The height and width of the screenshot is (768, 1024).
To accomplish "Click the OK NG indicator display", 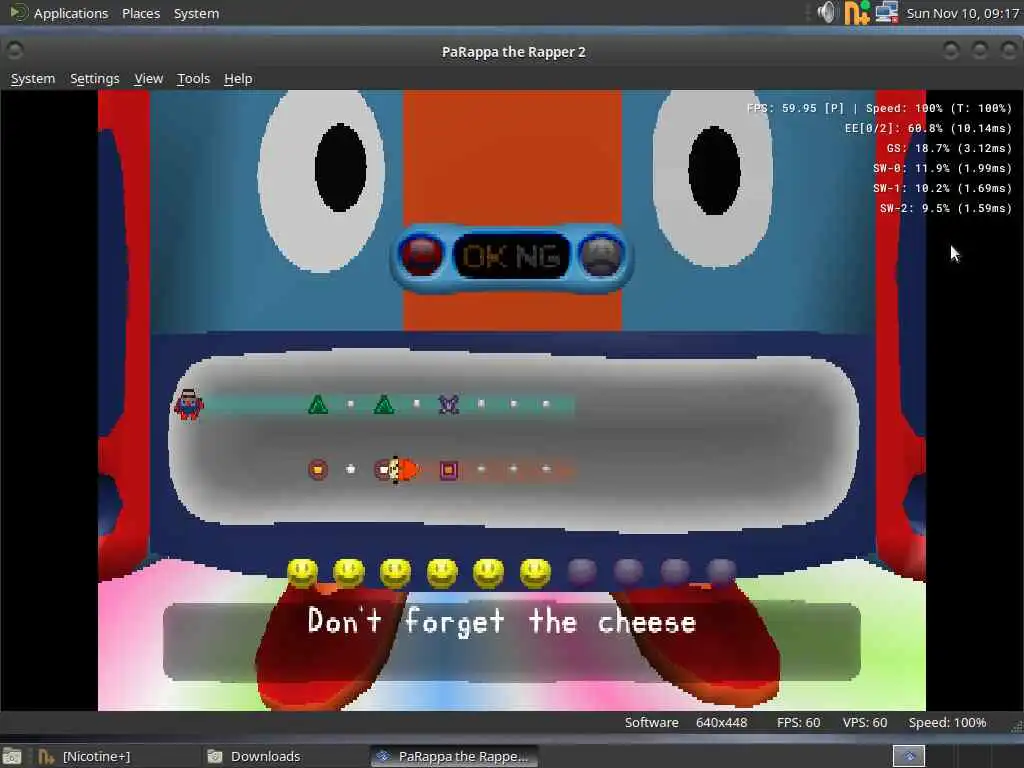I will coord(511,256).
